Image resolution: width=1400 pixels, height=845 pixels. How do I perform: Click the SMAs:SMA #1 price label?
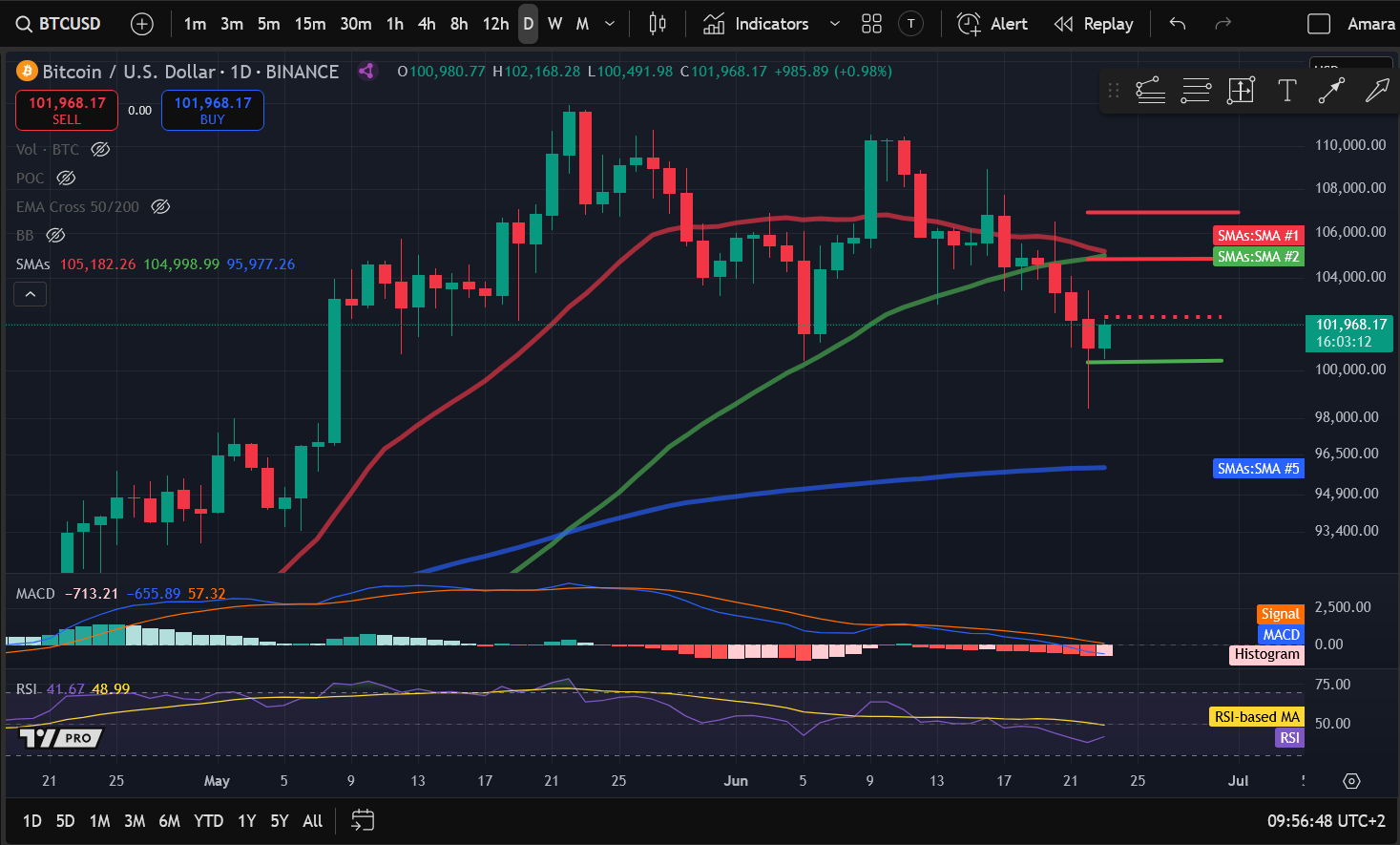(1259, 235)
